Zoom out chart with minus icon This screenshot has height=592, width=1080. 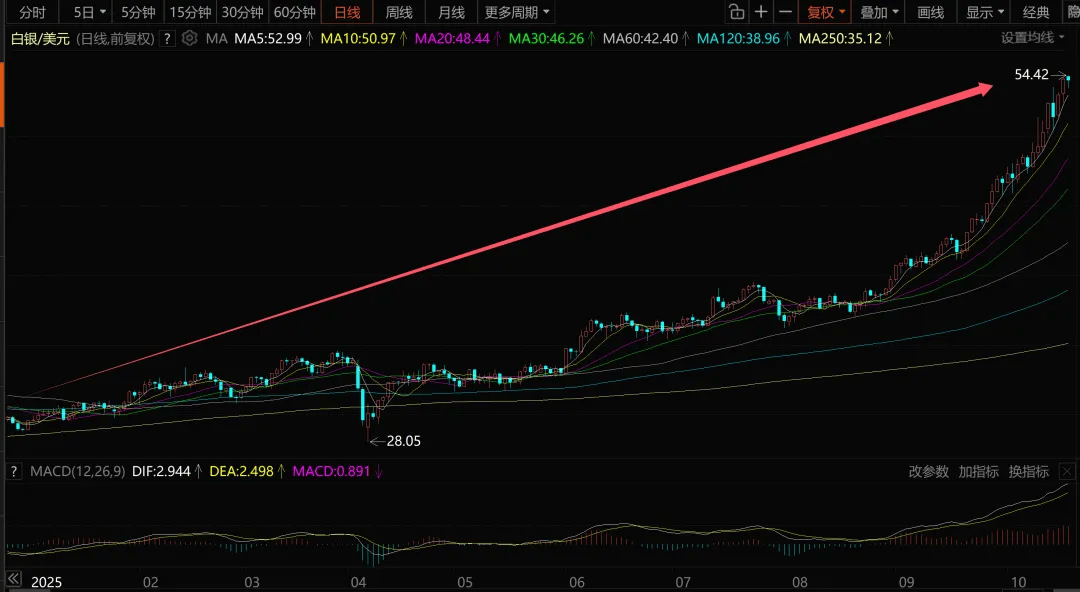785,12
